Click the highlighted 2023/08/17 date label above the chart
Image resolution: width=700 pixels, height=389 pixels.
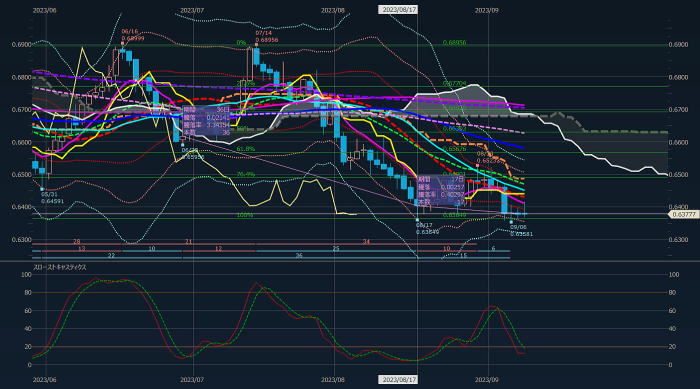(x=398, y=9)
